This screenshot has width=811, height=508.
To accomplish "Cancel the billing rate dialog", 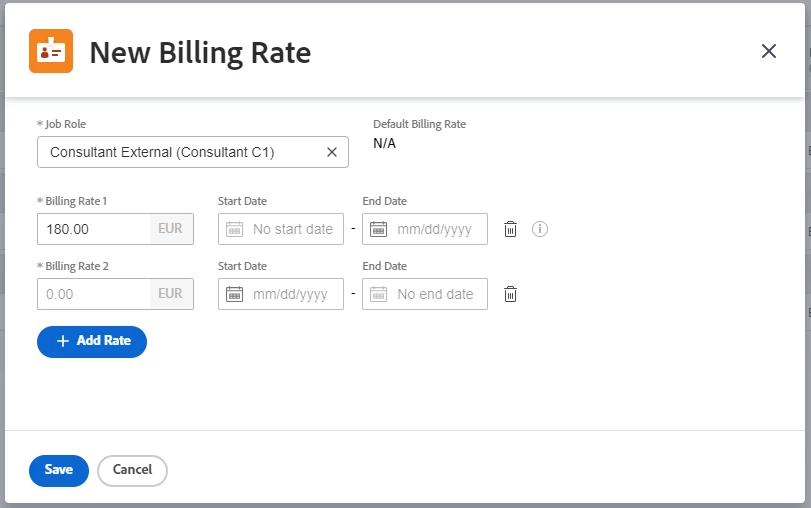I will pyautogui.click(x=132, y=471).
